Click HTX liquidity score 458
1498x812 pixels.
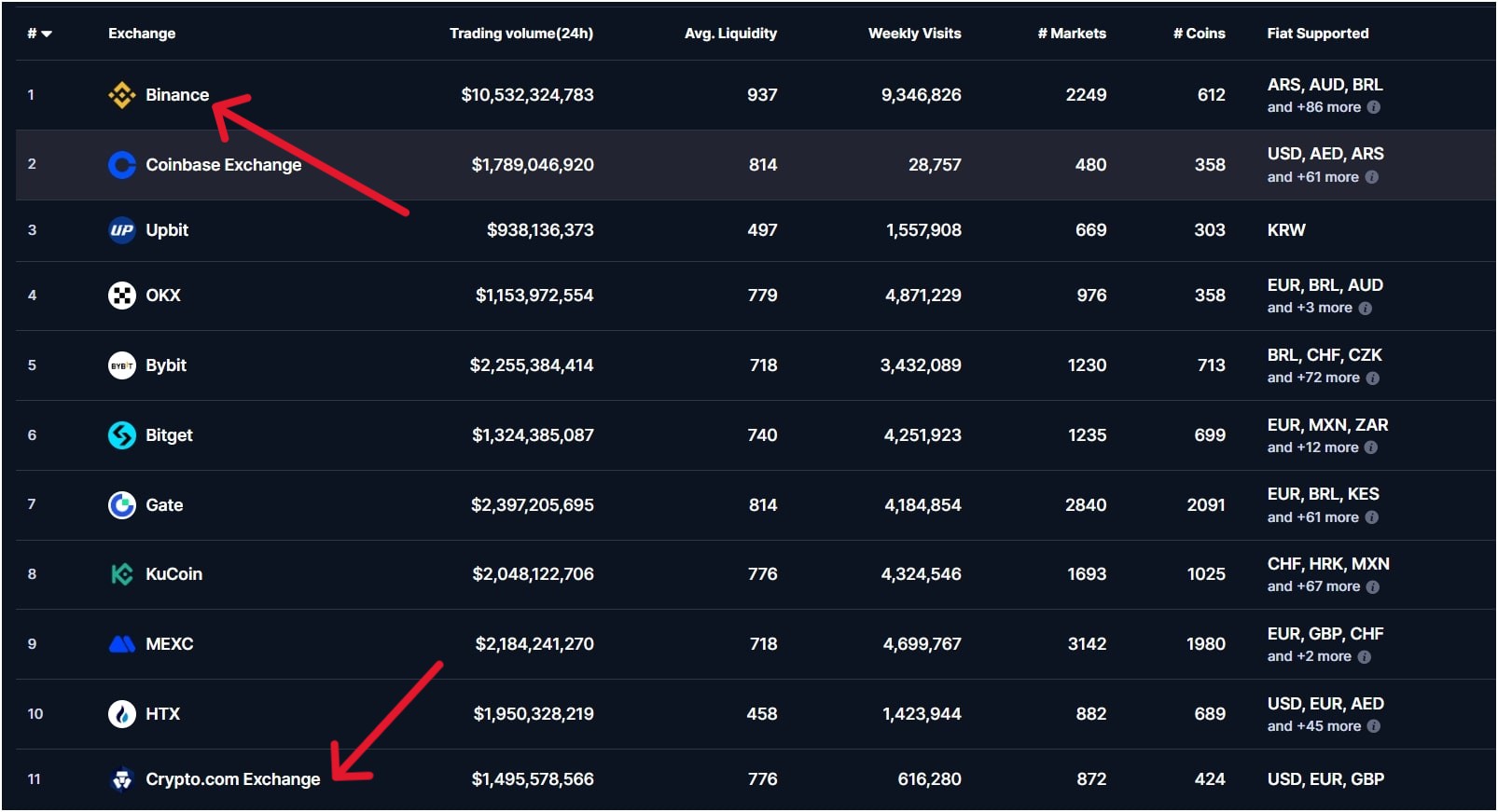pos(762,714)
